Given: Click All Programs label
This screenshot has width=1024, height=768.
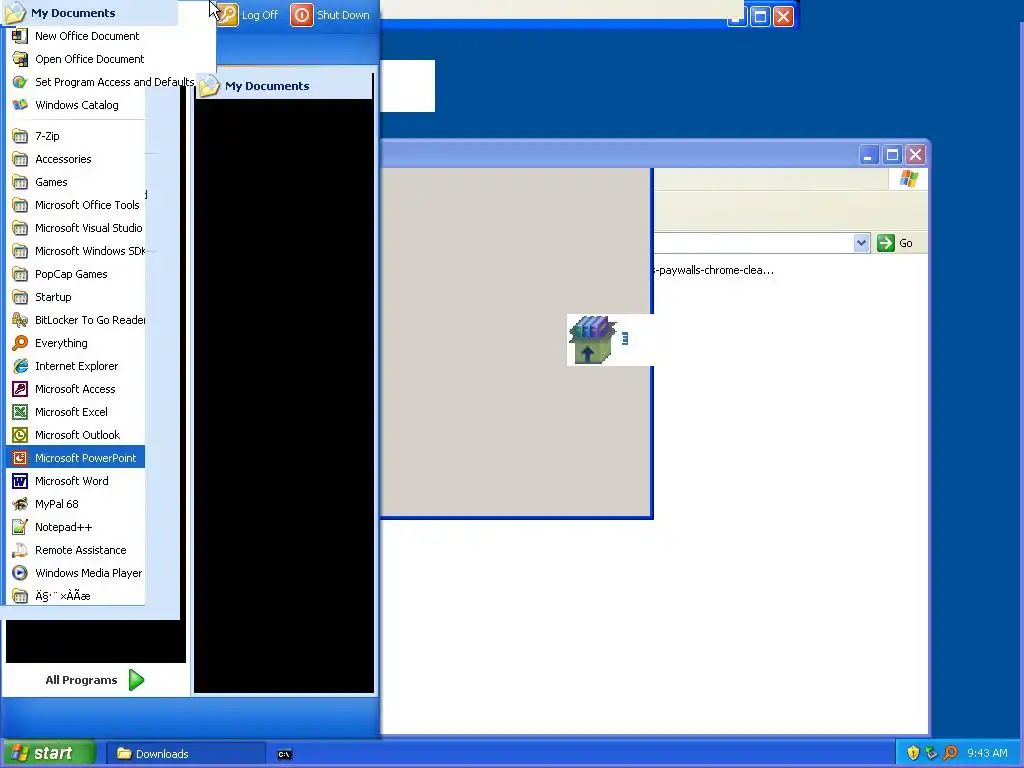Looking at the screenshot, I should click(81, 680).
